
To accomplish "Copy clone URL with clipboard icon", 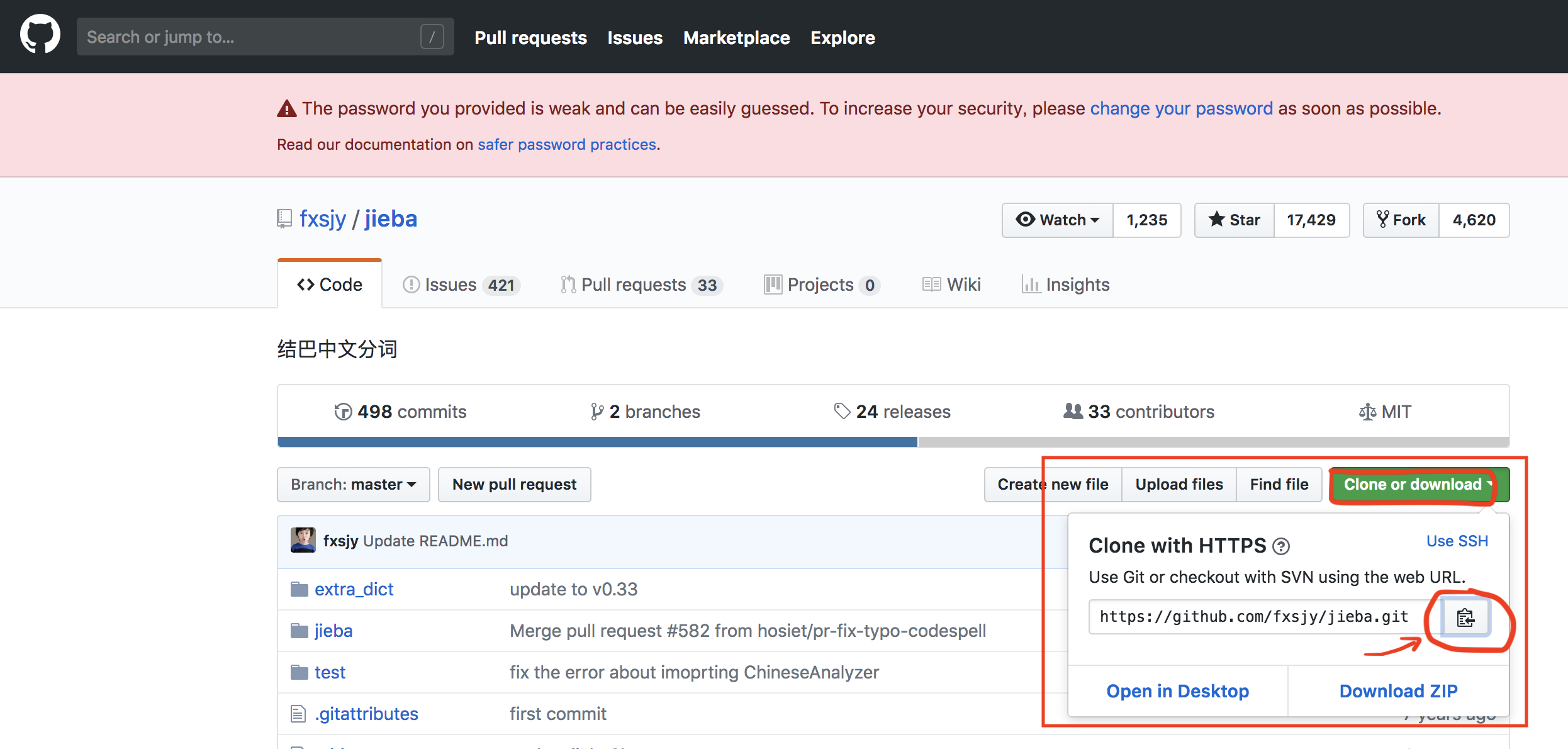I will click(x=1465, y=617).
